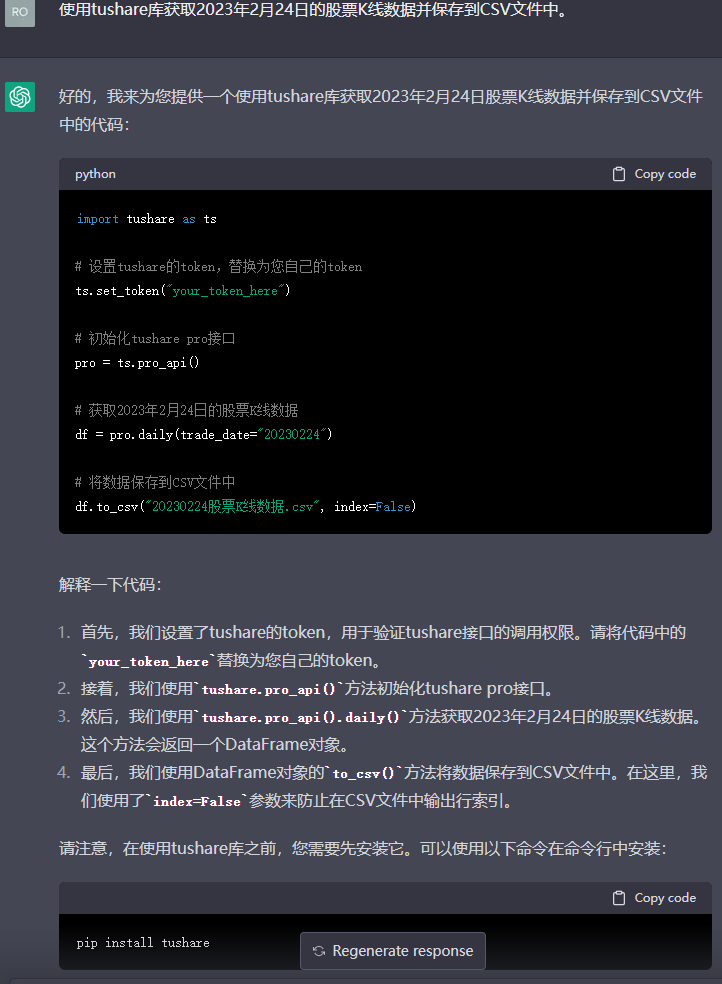This screenshot has height=984, width=722.
Task: Click comment '# 将数据保存到CSV文件中'
Action: 155,483
